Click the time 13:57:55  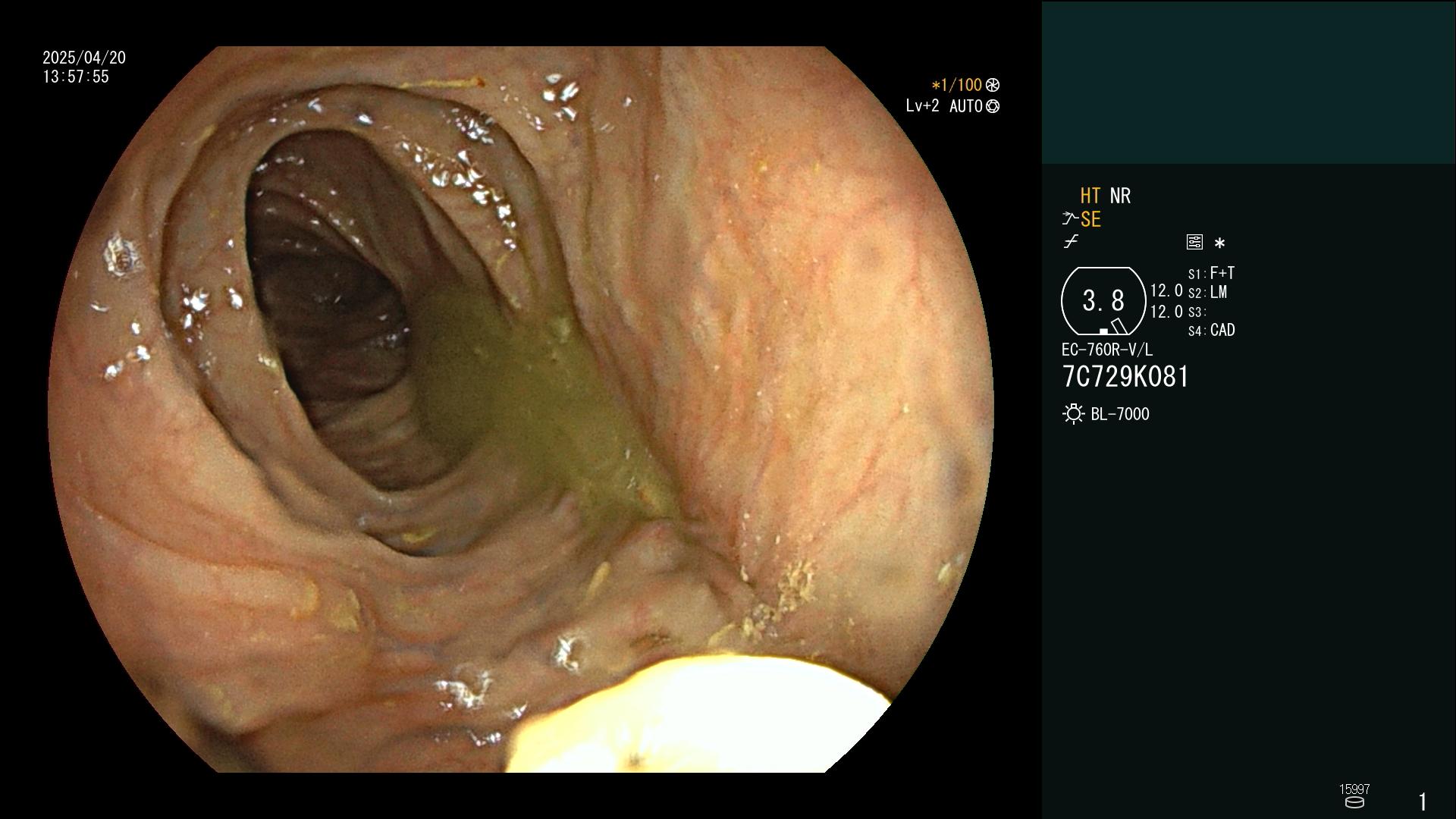[76, 77]
